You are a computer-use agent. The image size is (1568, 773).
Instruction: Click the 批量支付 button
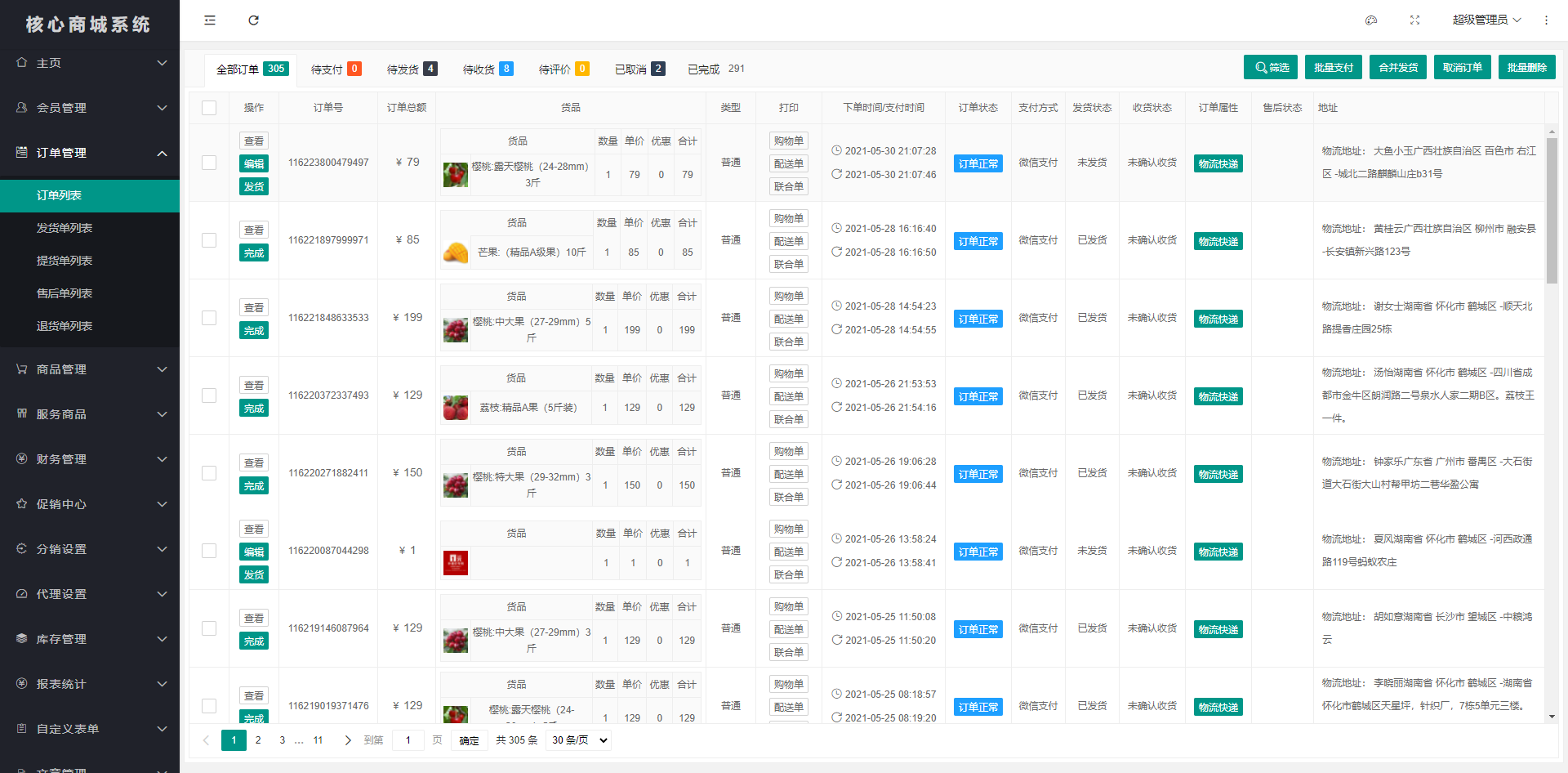pyautogui.click(x=1334, y=68)
